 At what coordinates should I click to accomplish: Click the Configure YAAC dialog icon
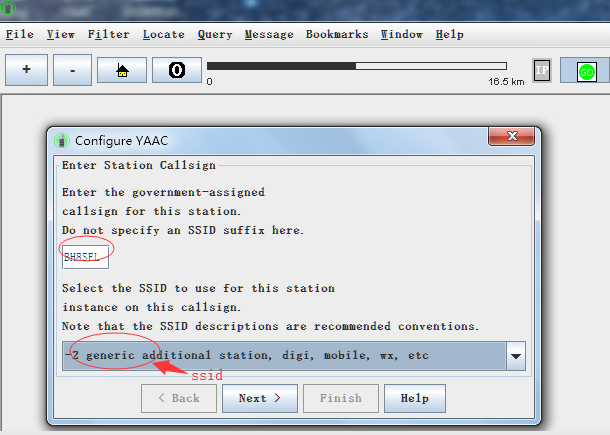point(62,140)
